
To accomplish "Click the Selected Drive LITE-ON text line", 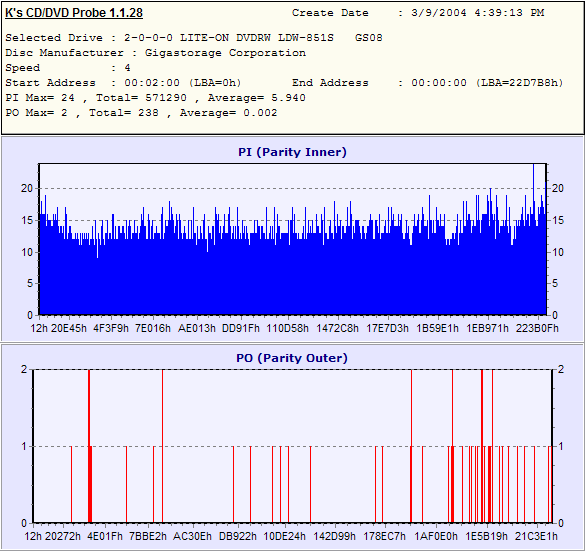I will click(x=194, y=38).
